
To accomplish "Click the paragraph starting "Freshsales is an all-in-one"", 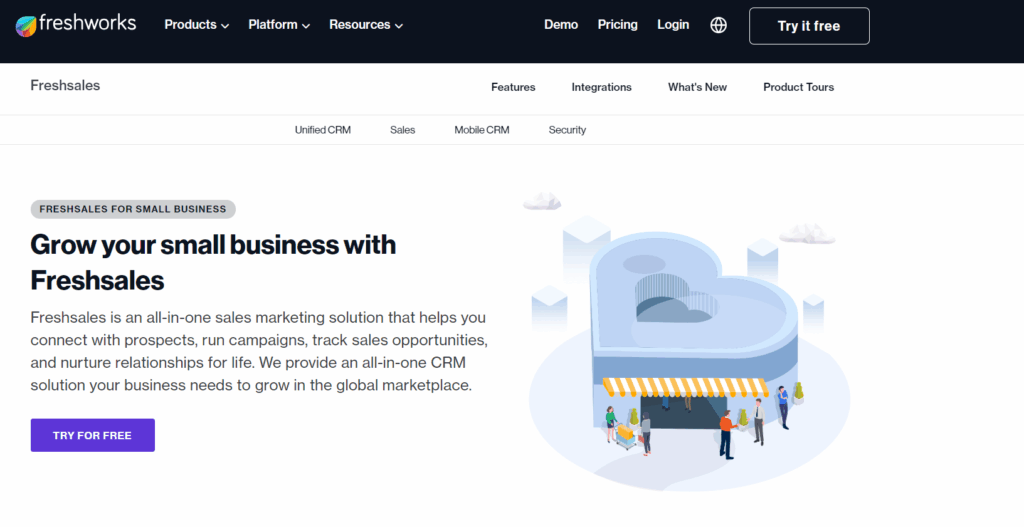I will 259,351.
